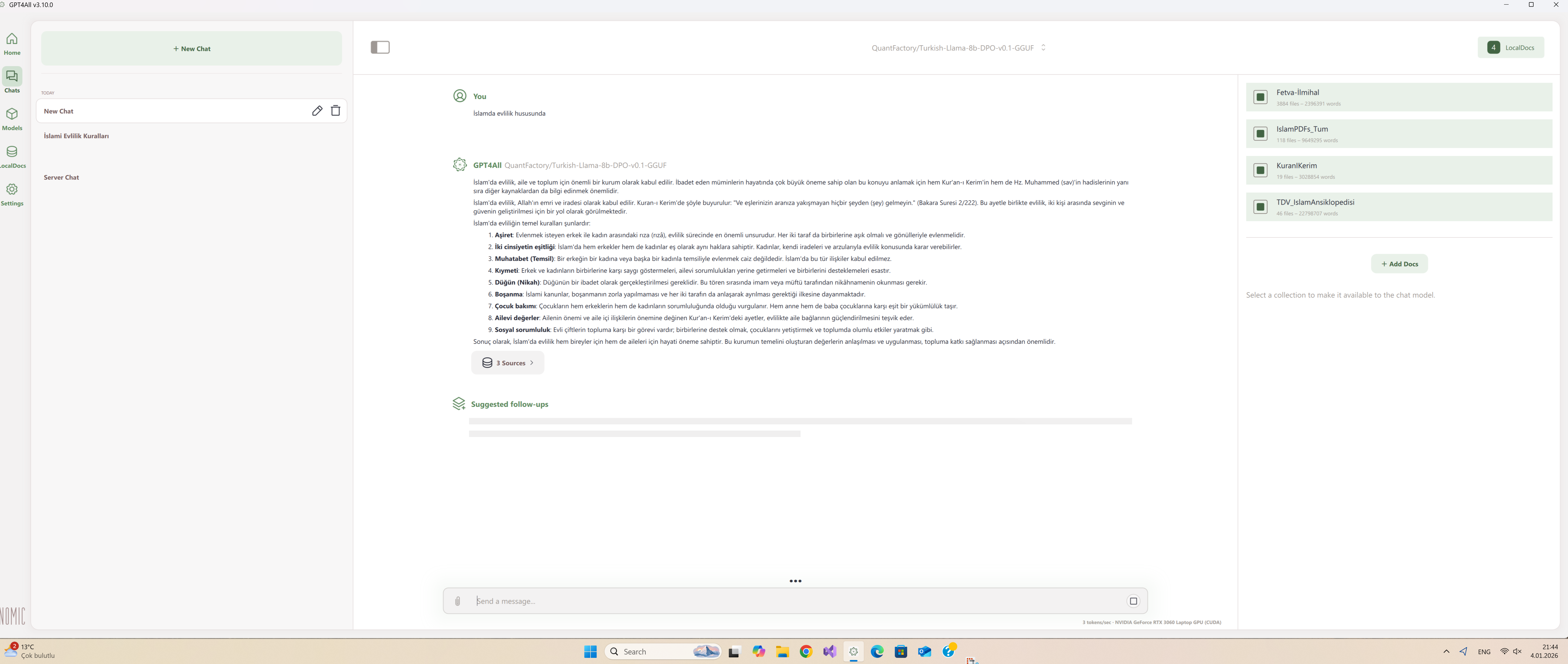1568x664 pixels.
Task: Click the You user avatar icon
Action: point(459,96)
